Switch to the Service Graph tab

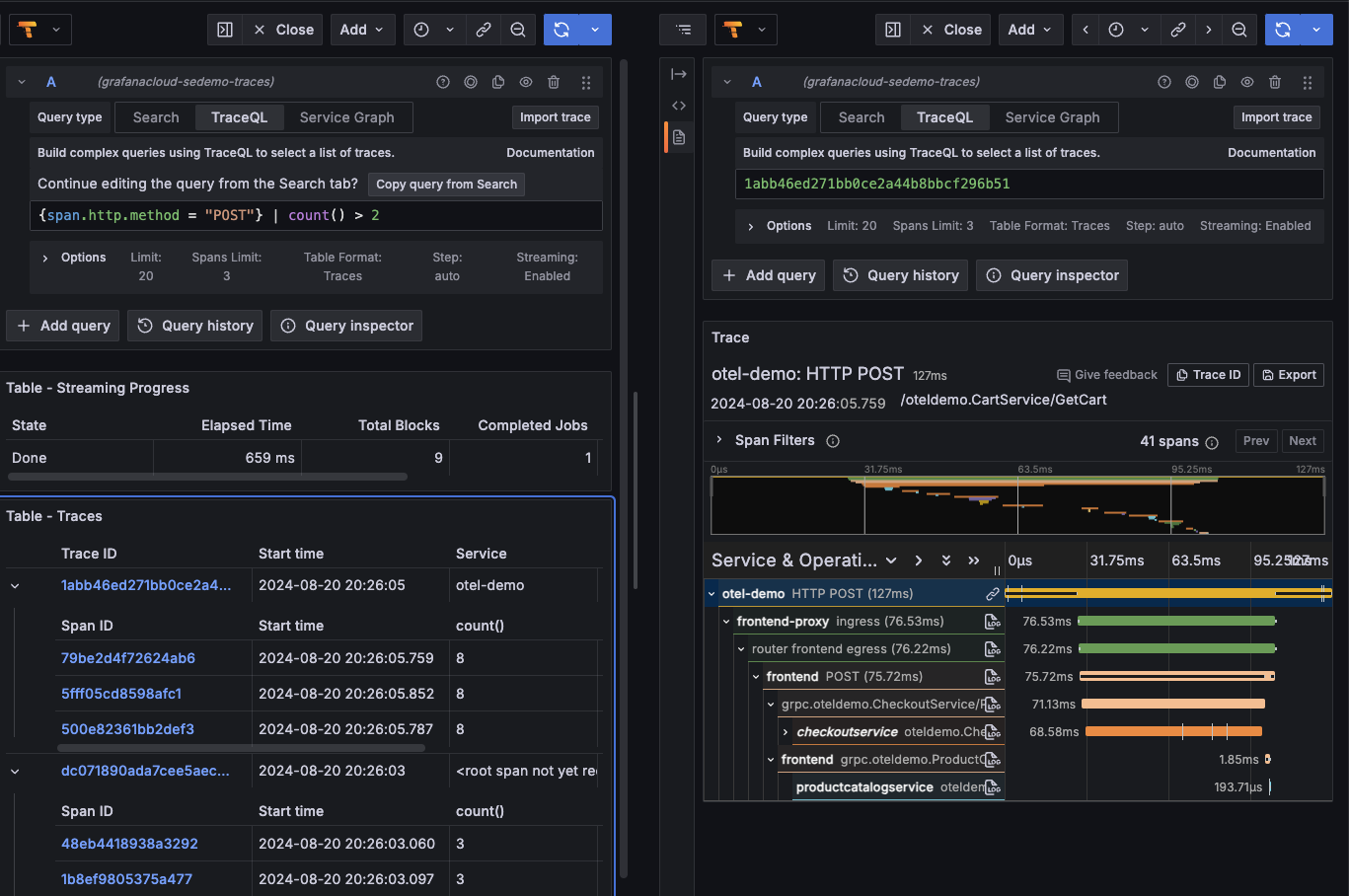click(345, 116)
